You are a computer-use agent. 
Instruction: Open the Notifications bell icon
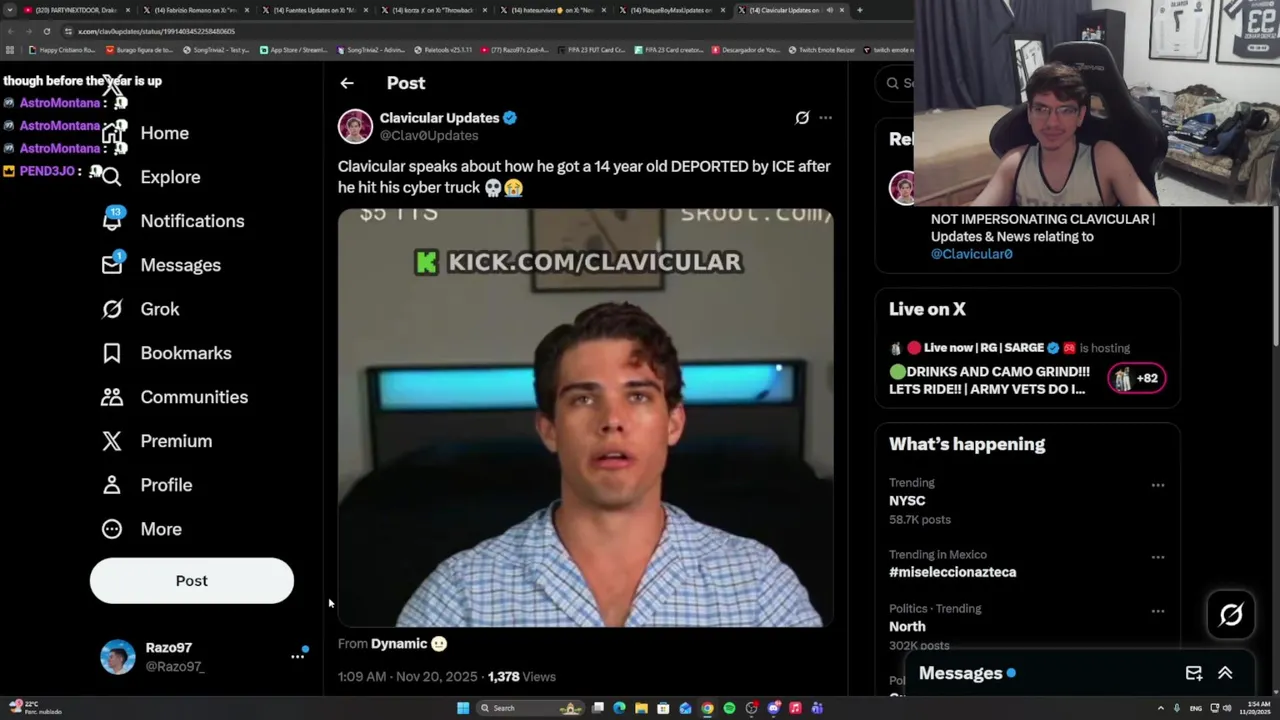tap(112, 220)
